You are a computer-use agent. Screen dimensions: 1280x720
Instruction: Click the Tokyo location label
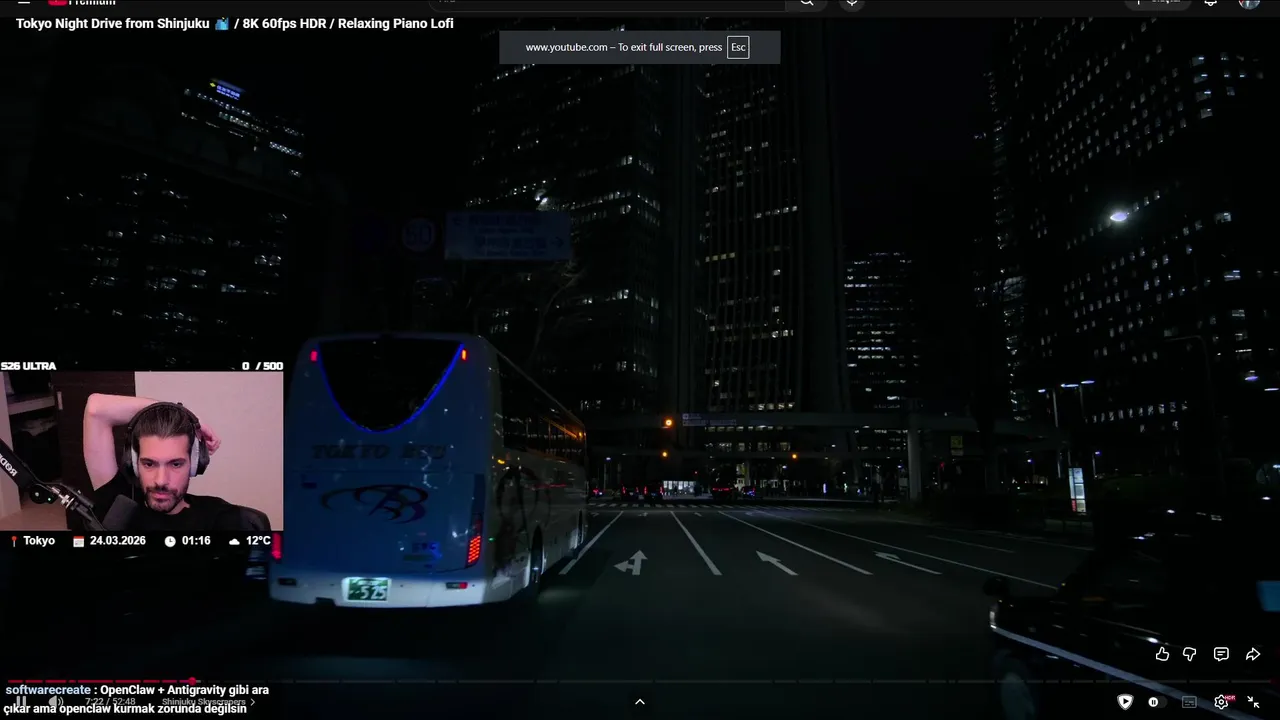(39, 541)
